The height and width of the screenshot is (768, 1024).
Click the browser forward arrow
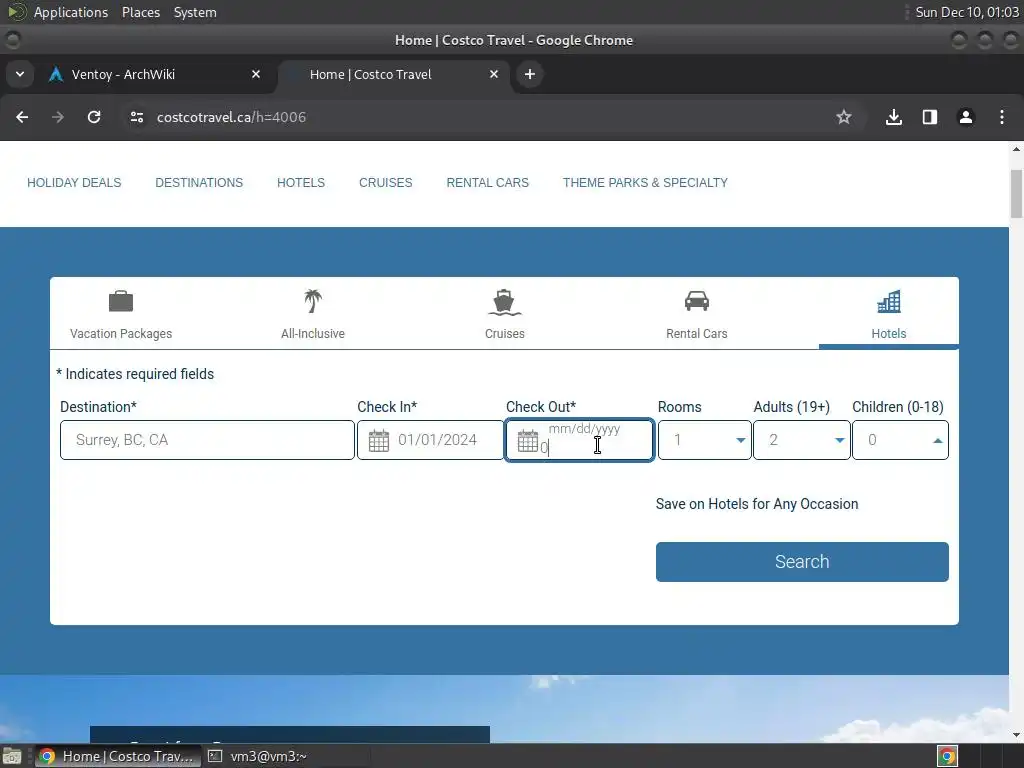58,117
